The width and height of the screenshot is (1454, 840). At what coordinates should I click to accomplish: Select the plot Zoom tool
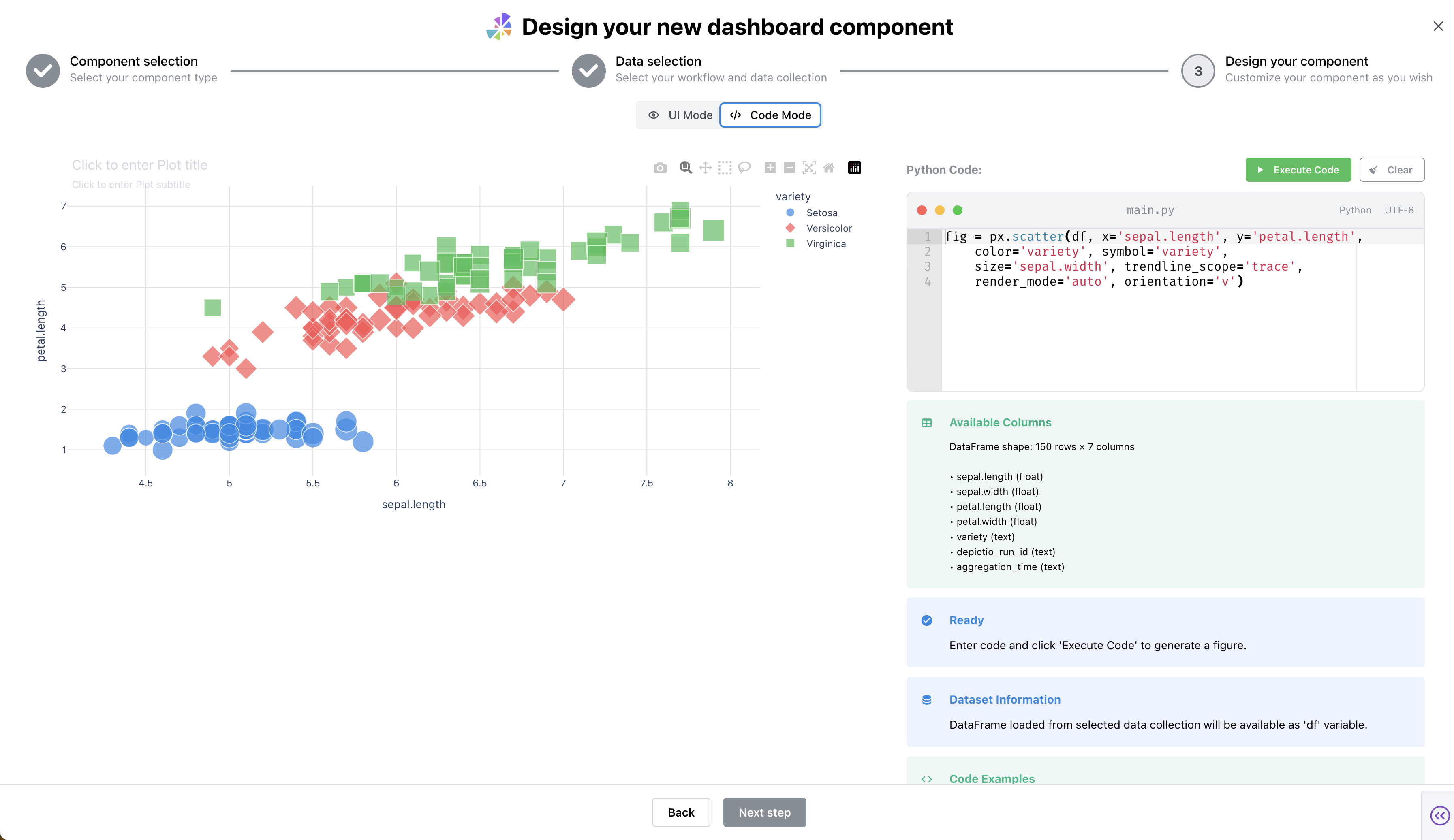pos(685,168)
